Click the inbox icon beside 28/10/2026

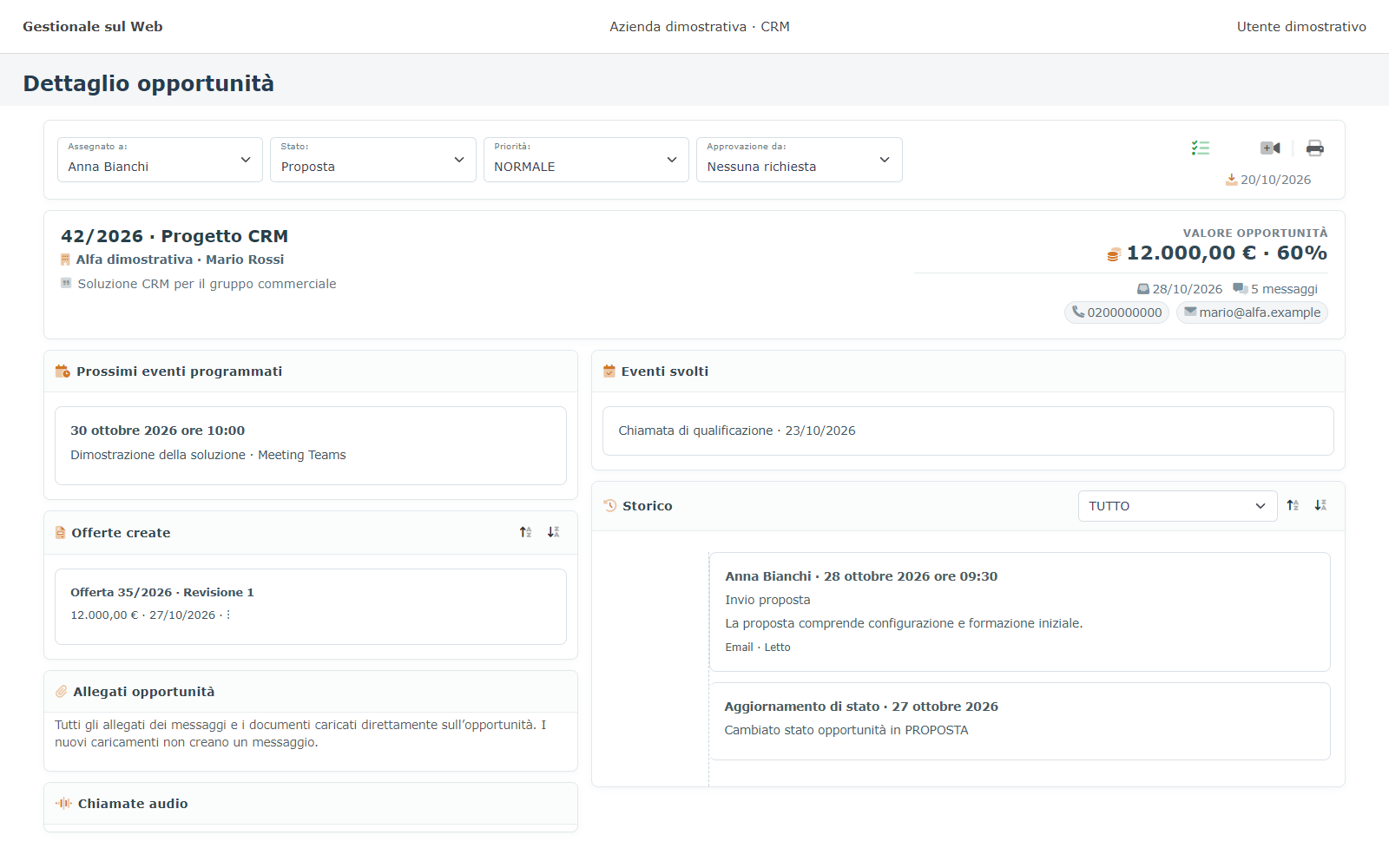pyautogui.click(x=1143, y=289)
